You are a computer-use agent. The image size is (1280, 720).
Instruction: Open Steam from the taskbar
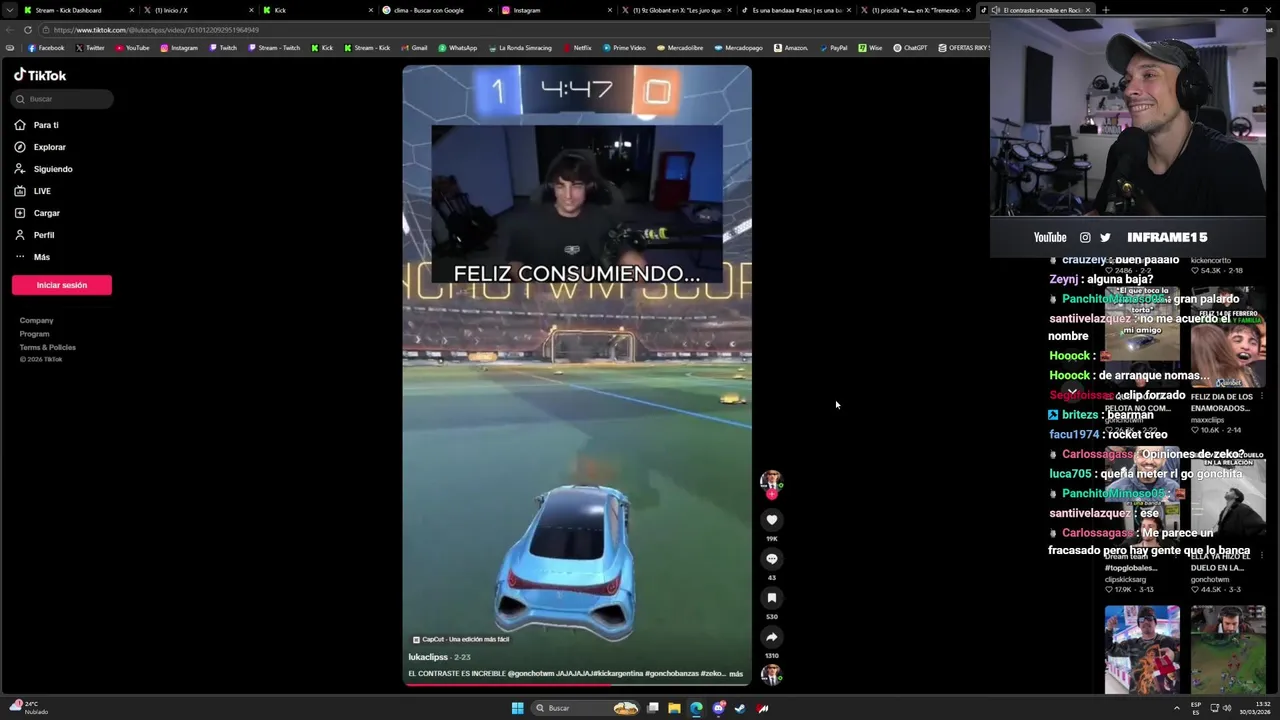coord(740,708)
